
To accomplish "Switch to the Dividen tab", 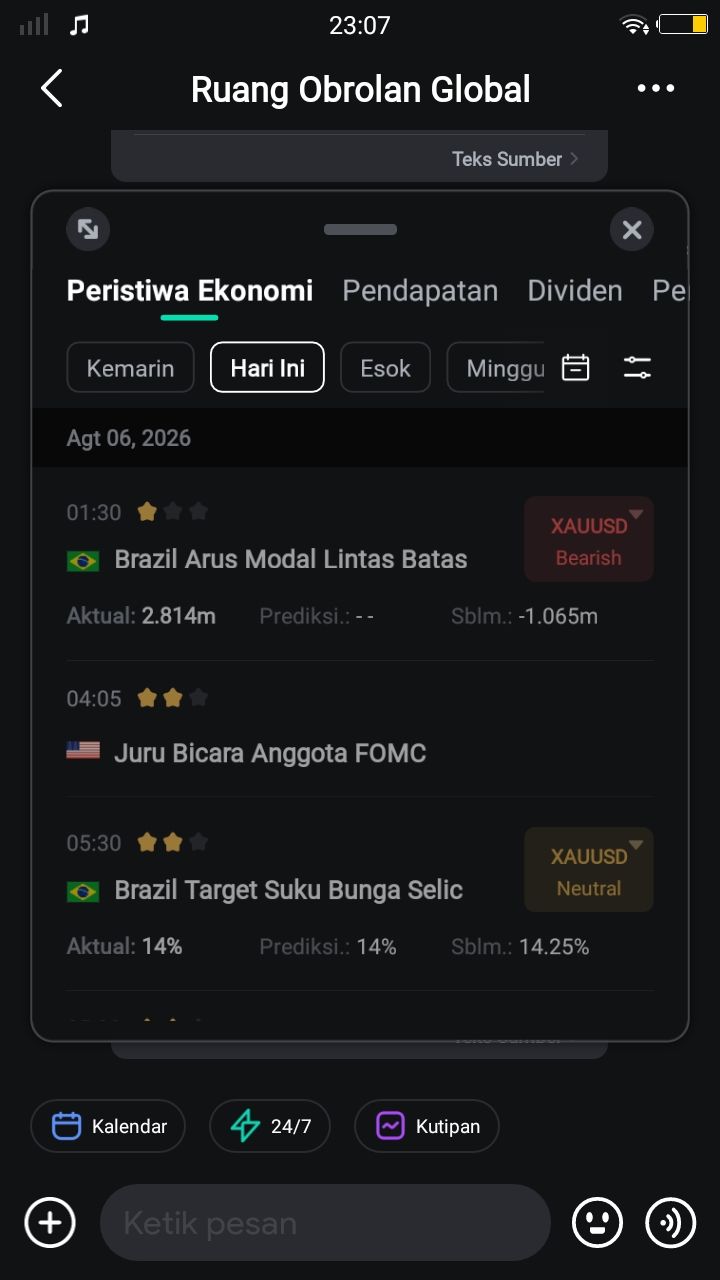I will 575,291.
